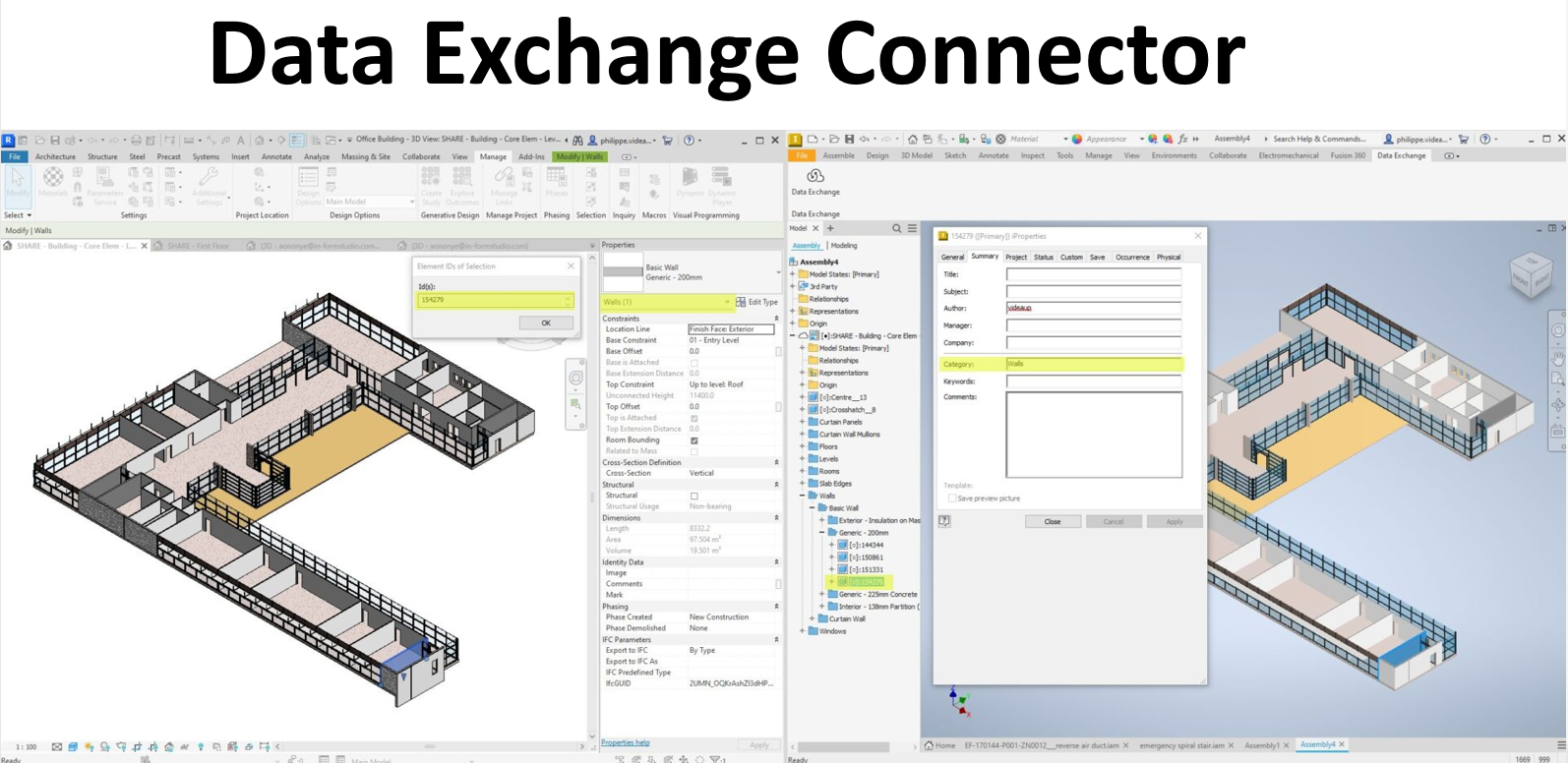This screenshot has width=1568, height=763.
Task: Click the Title input field
Action: pyautogui.click(x=1093, y=274)
